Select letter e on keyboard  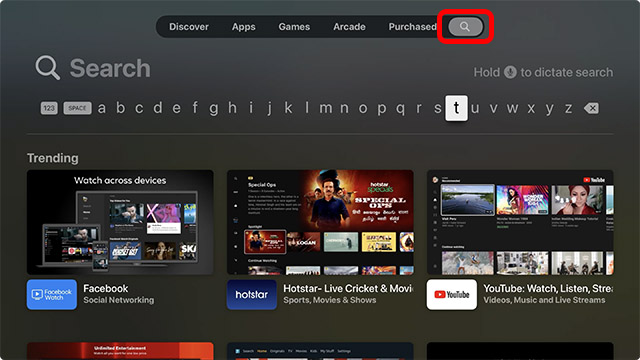(176, 109)
